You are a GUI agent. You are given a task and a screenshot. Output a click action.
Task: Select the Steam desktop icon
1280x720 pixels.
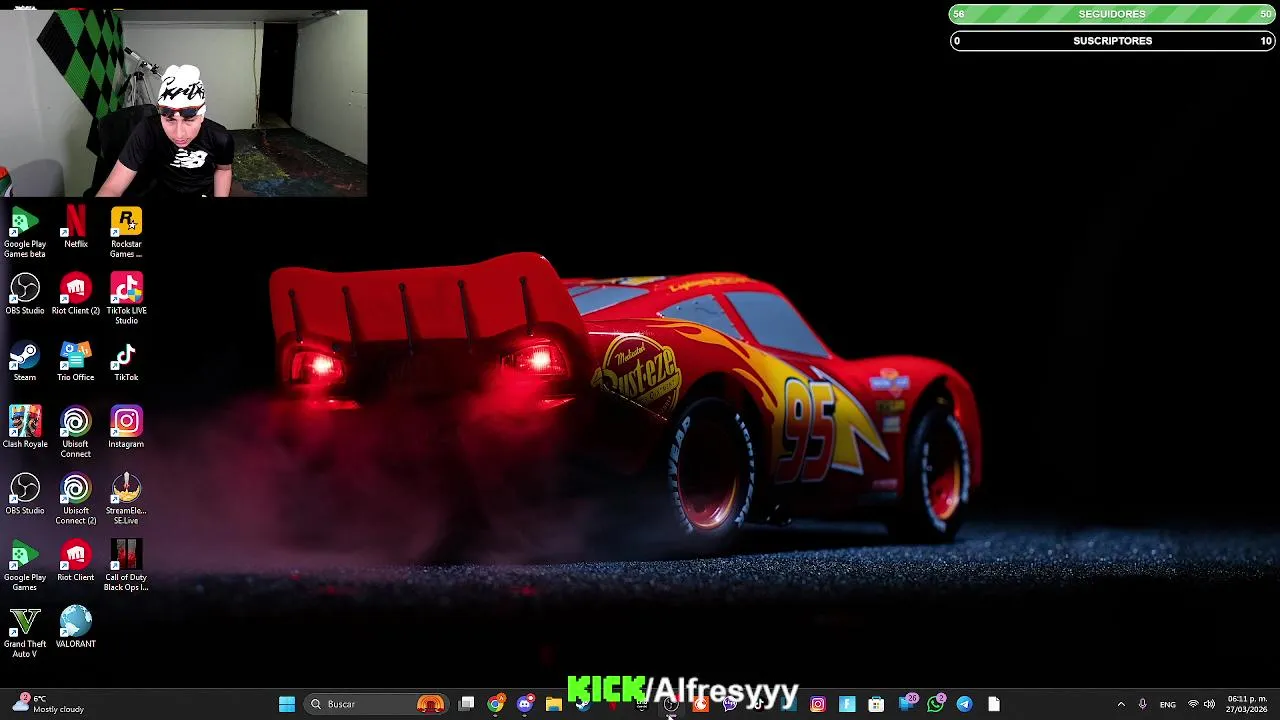25,361
